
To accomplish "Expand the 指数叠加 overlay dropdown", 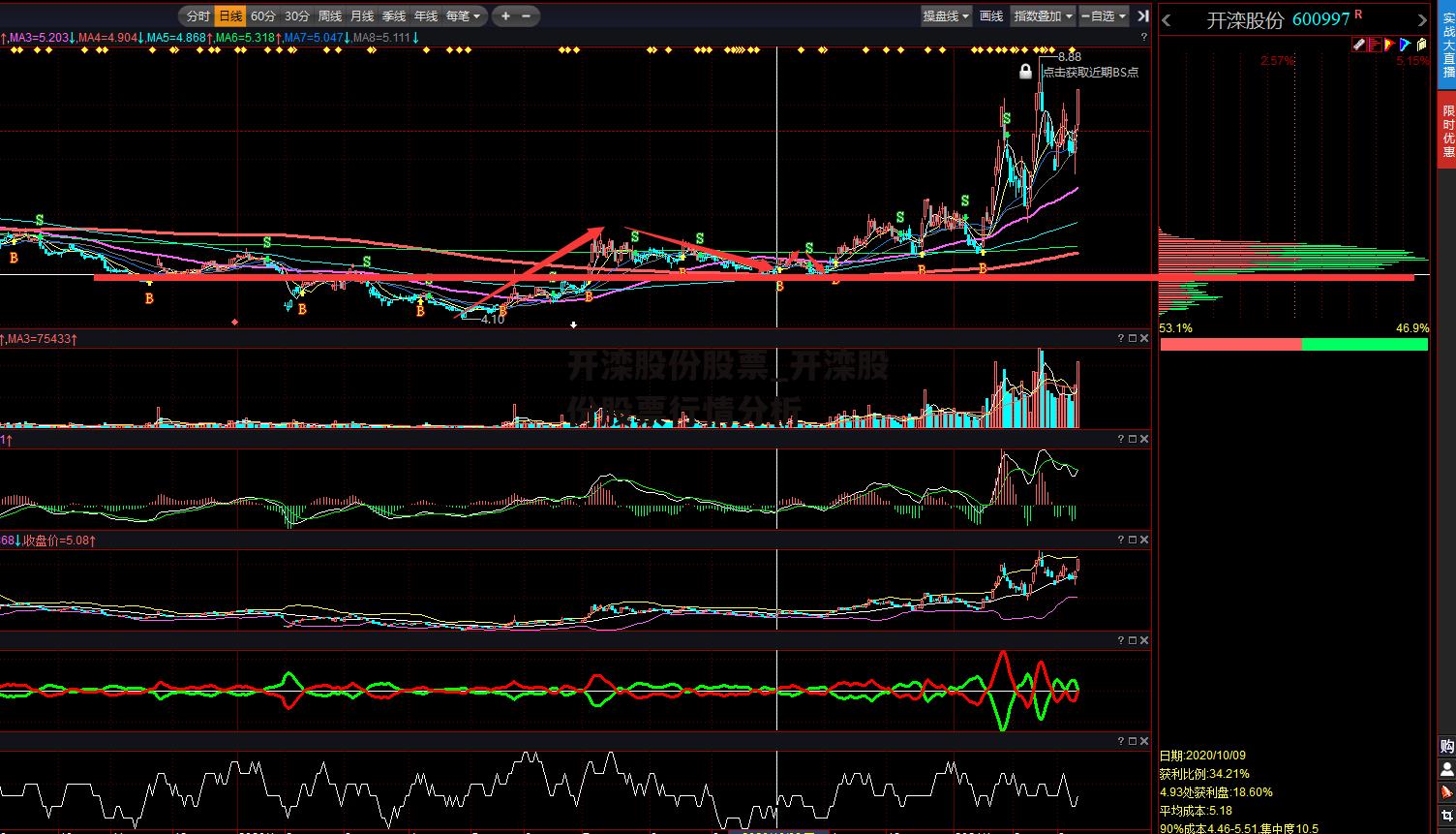I will [1043, 15].
